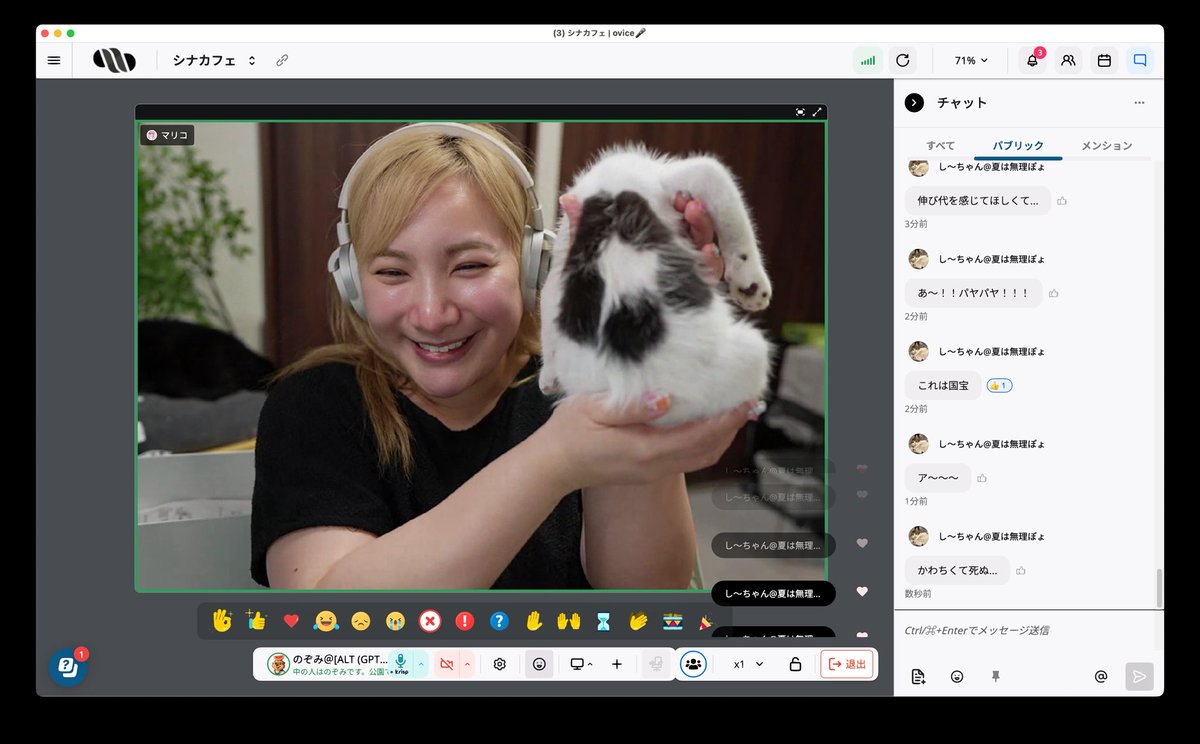The height and width of the screenshot is (744, 1200).
Task: Send the red exclamation mark reaction
Action: pyautogui.click(x=464, y=621)
